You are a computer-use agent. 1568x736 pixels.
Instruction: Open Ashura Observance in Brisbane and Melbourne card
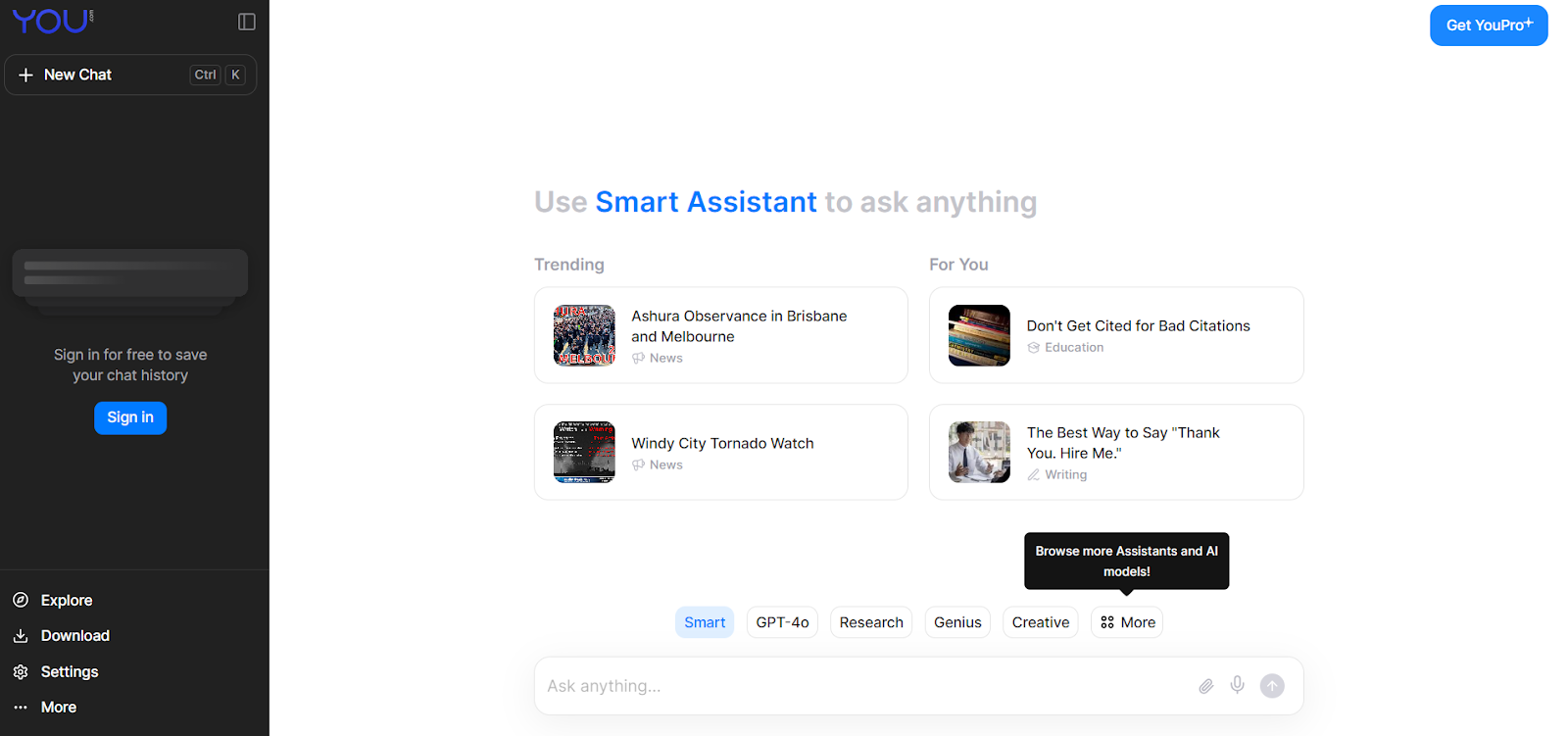pos(721,335)
